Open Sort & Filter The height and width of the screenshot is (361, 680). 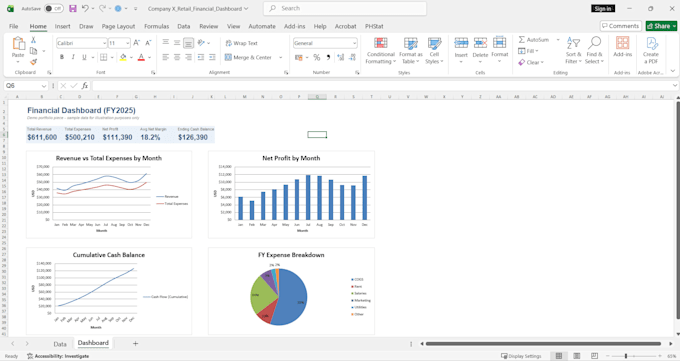(x=573, y=51)
